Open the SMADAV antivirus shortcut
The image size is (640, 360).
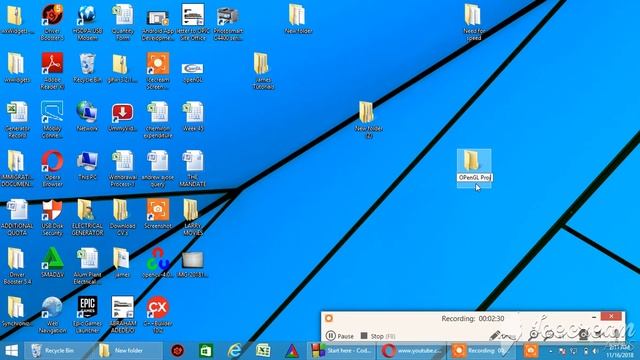52,263
